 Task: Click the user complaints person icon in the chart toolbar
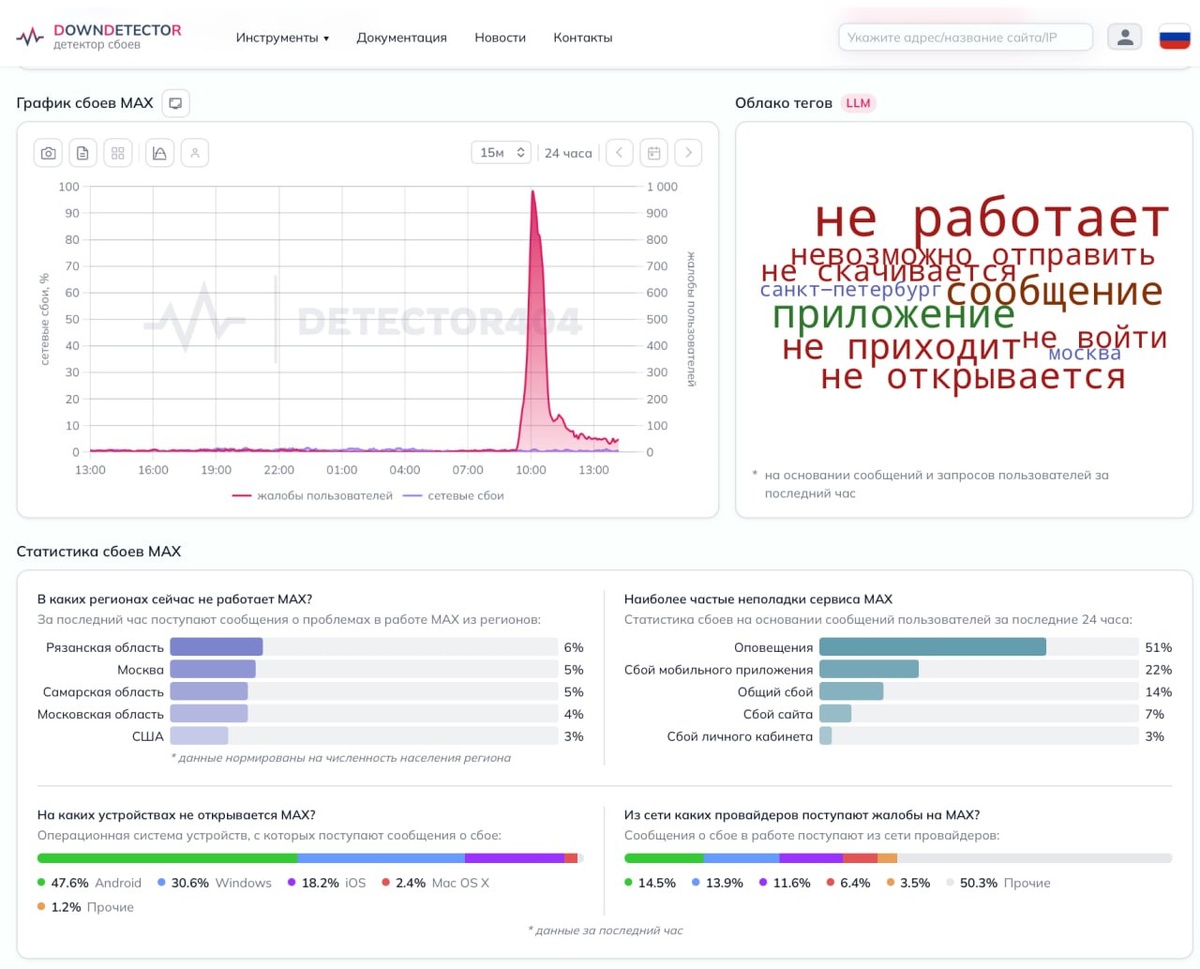click(195, 153)
